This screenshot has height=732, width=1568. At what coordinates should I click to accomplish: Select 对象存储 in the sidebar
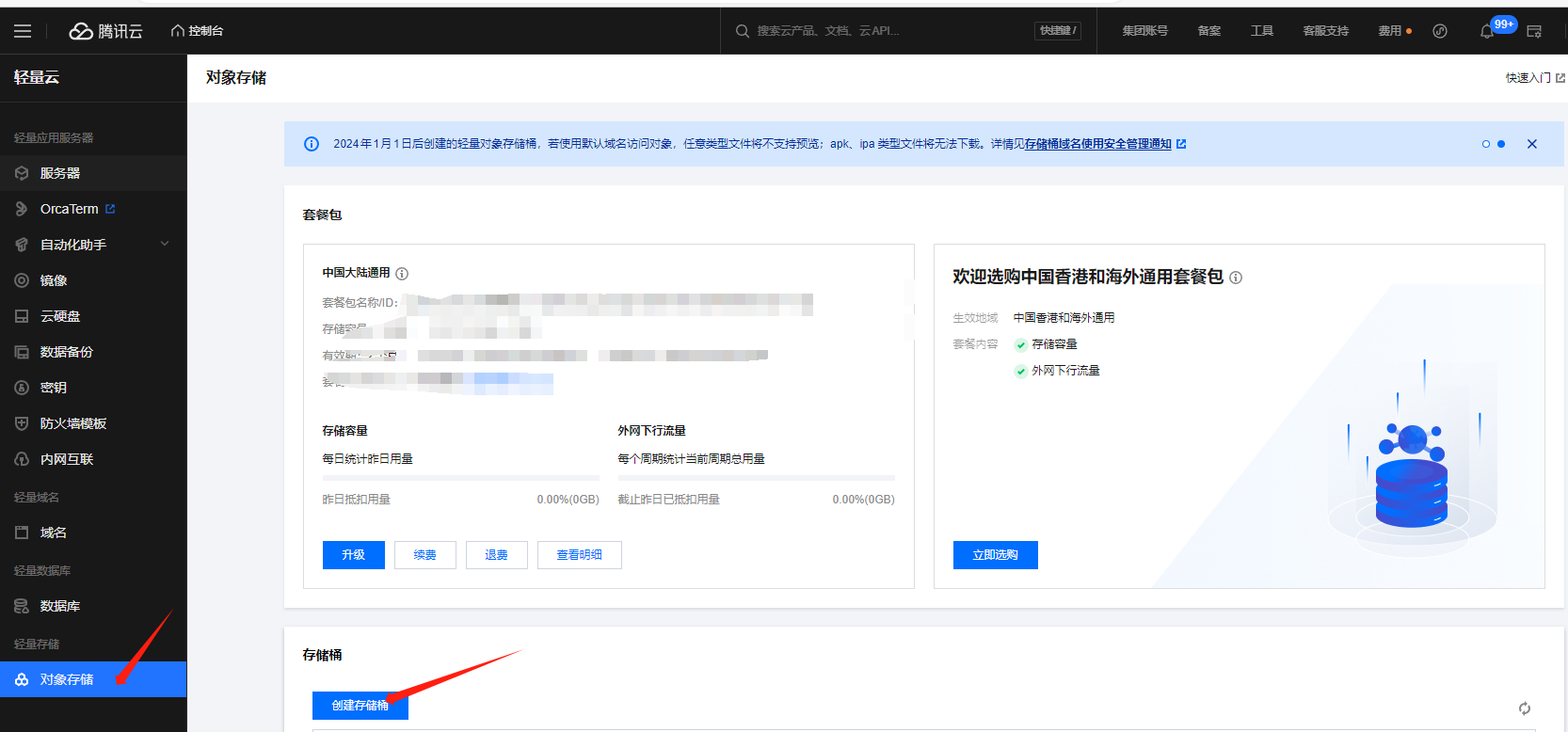click(93, 679)
